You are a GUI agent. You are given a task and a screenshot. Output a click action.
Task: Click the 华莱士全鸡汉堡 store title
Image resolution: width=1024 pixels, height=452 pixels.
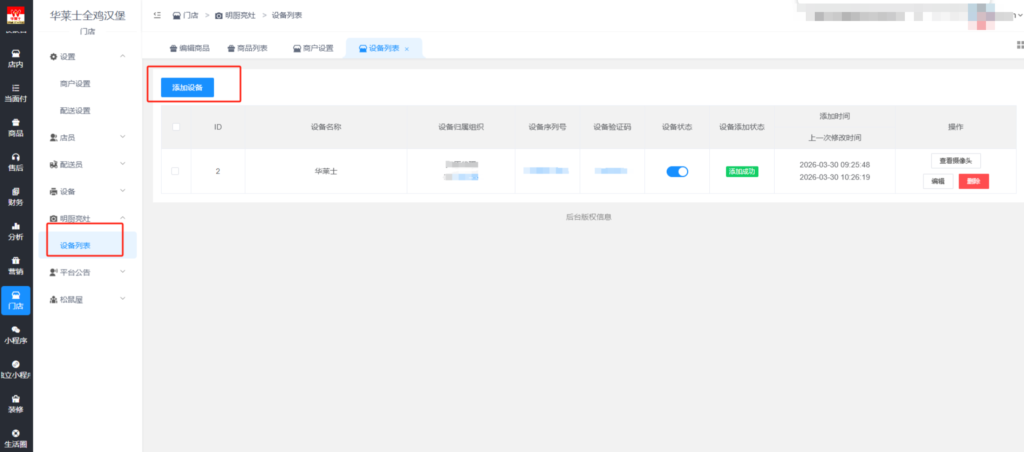pyautogui.click(x=88, y=15)
